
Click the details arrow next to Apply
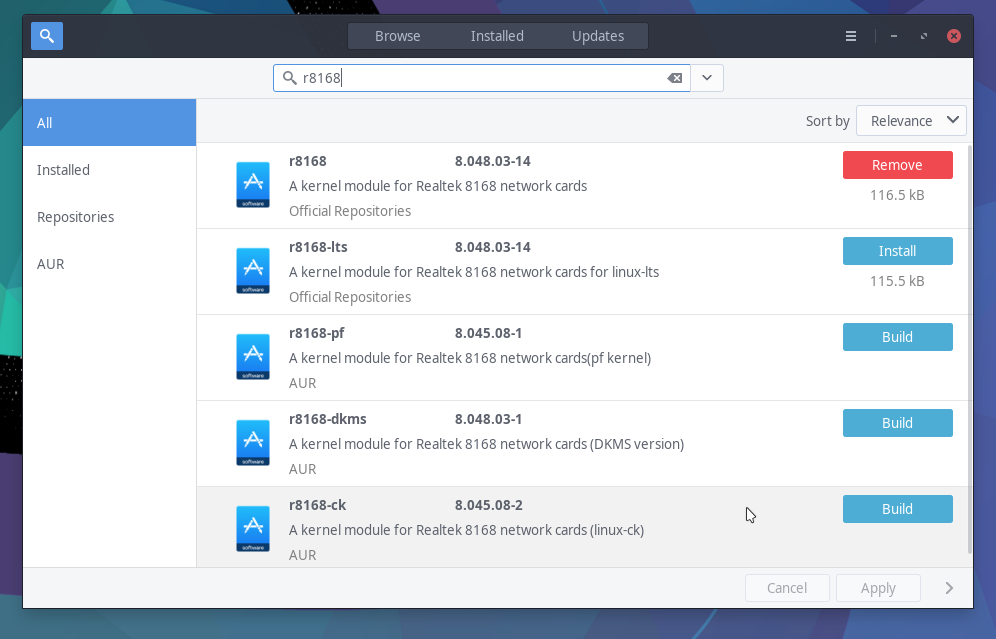949,588
